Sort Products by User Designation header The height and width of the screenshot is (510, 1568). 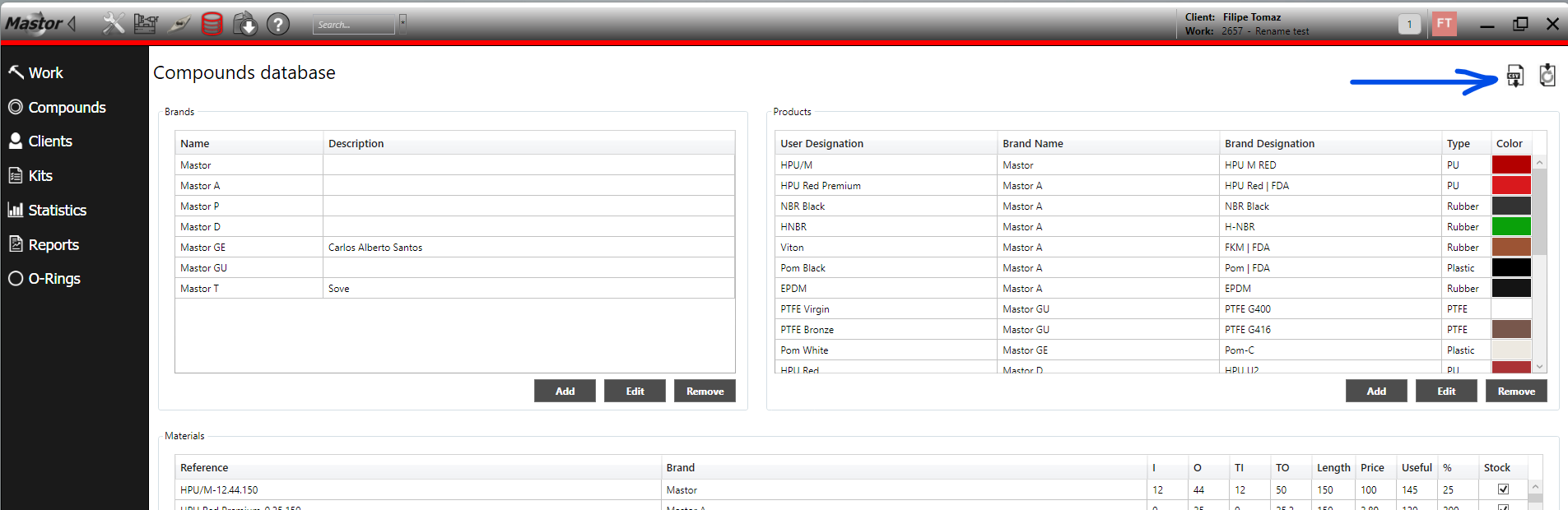click(x=886, y=143)
